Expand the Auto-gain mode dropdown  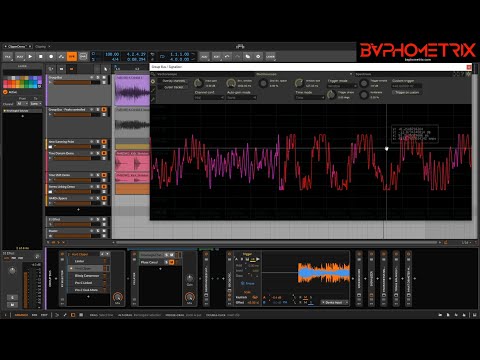(241, 98)
